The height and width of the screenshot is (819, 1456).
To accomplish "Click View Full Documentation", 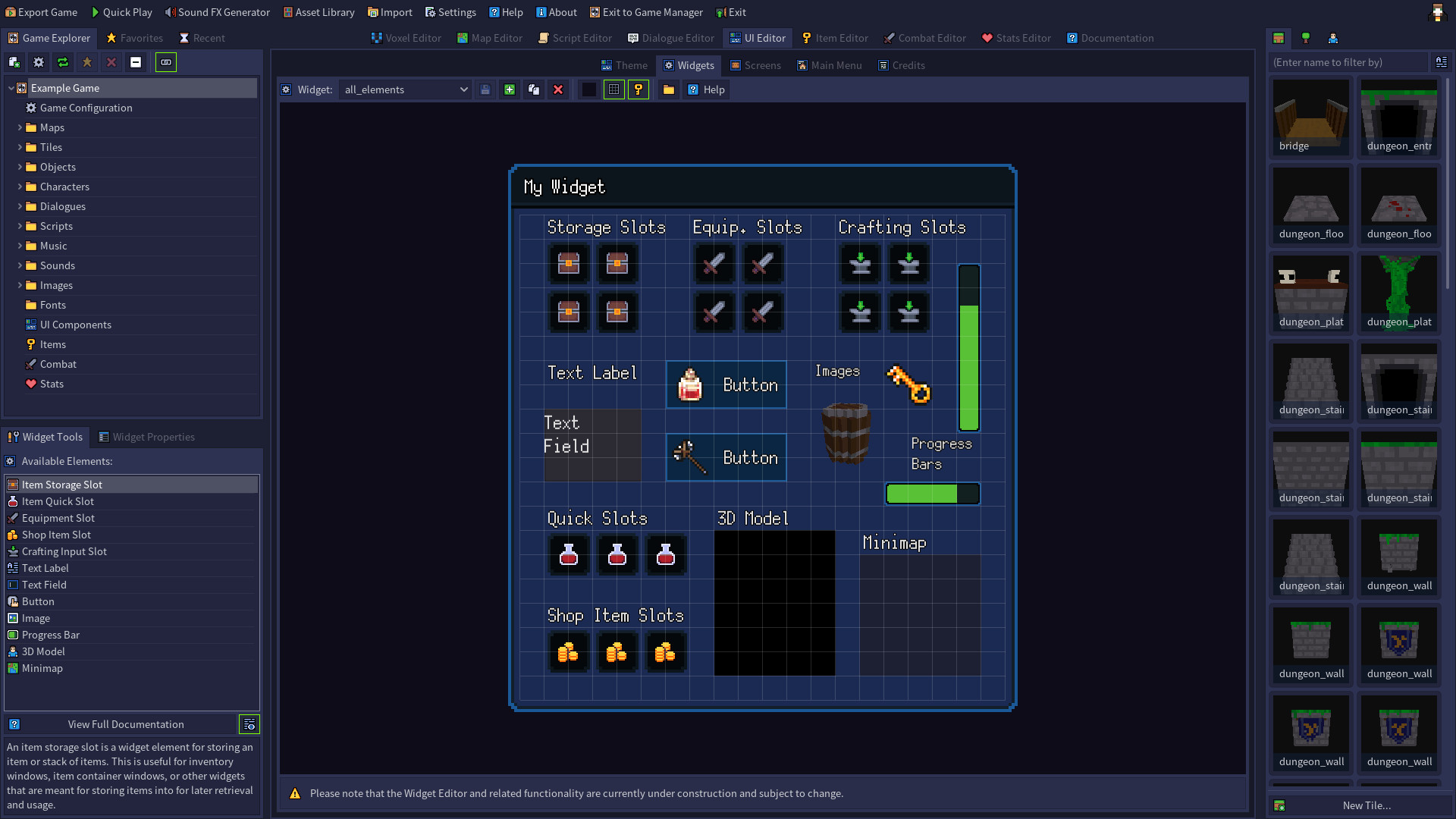I will click(126, 724).
